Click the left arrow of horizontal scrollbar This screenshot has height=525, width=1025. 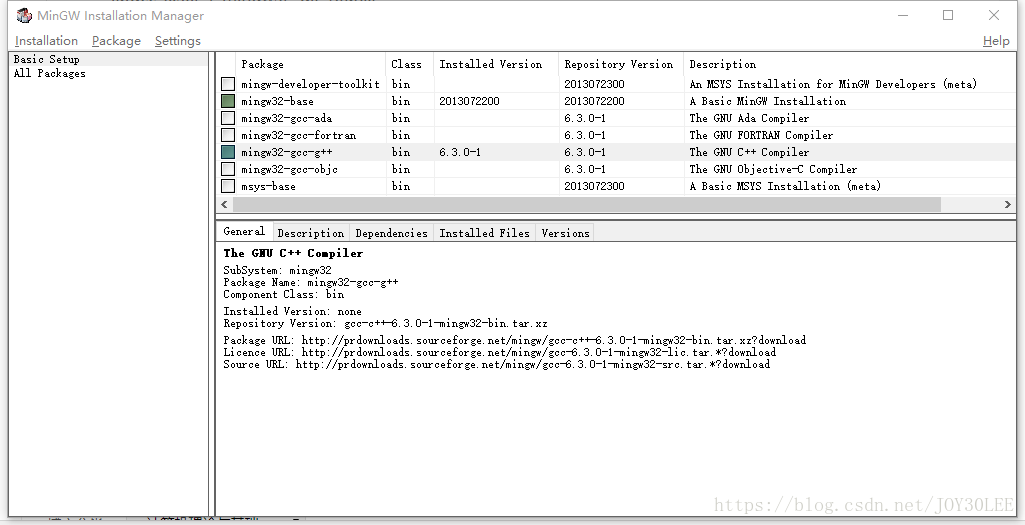click(224, 204)
